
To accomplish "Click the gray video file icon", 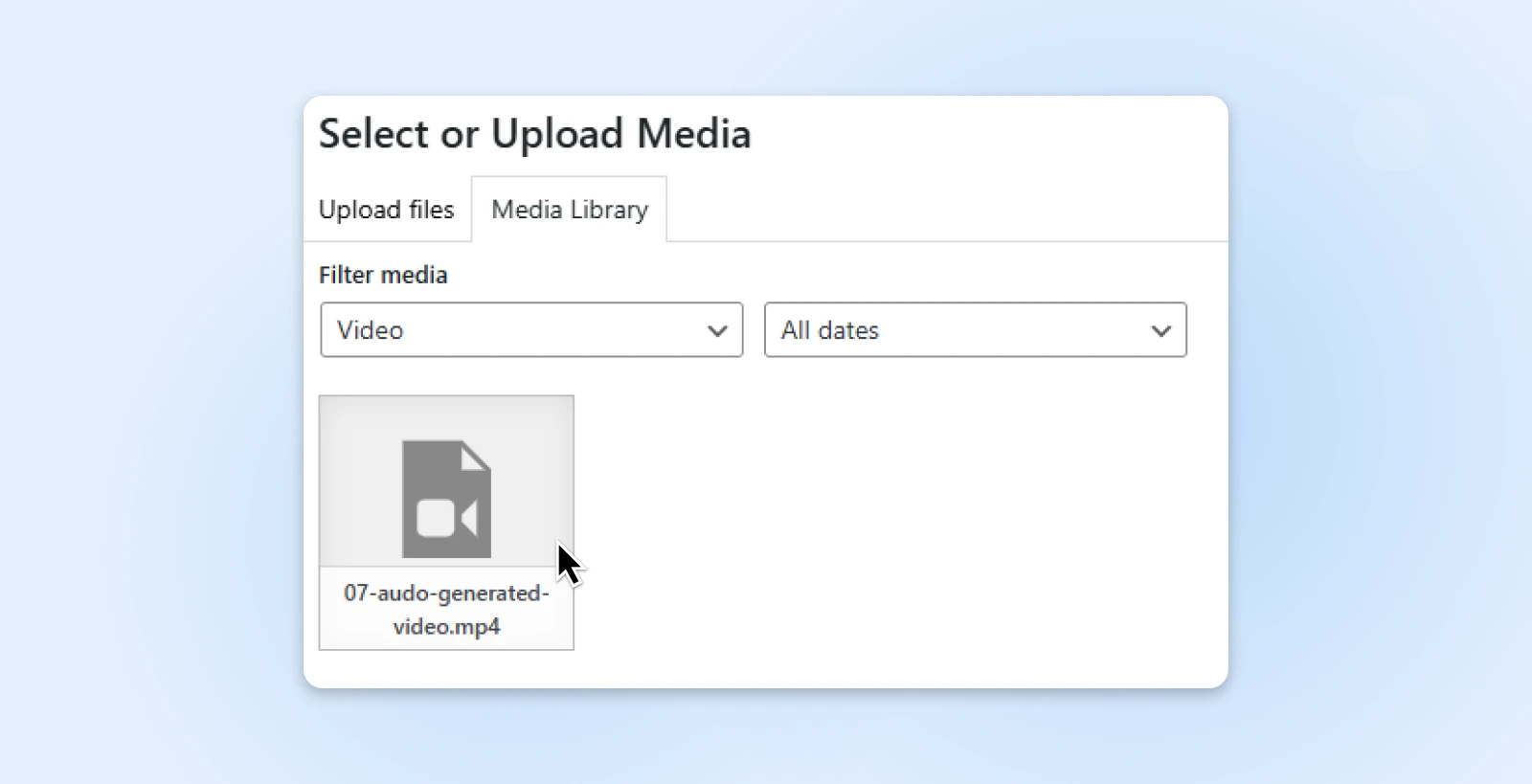I will click(446, 499).
